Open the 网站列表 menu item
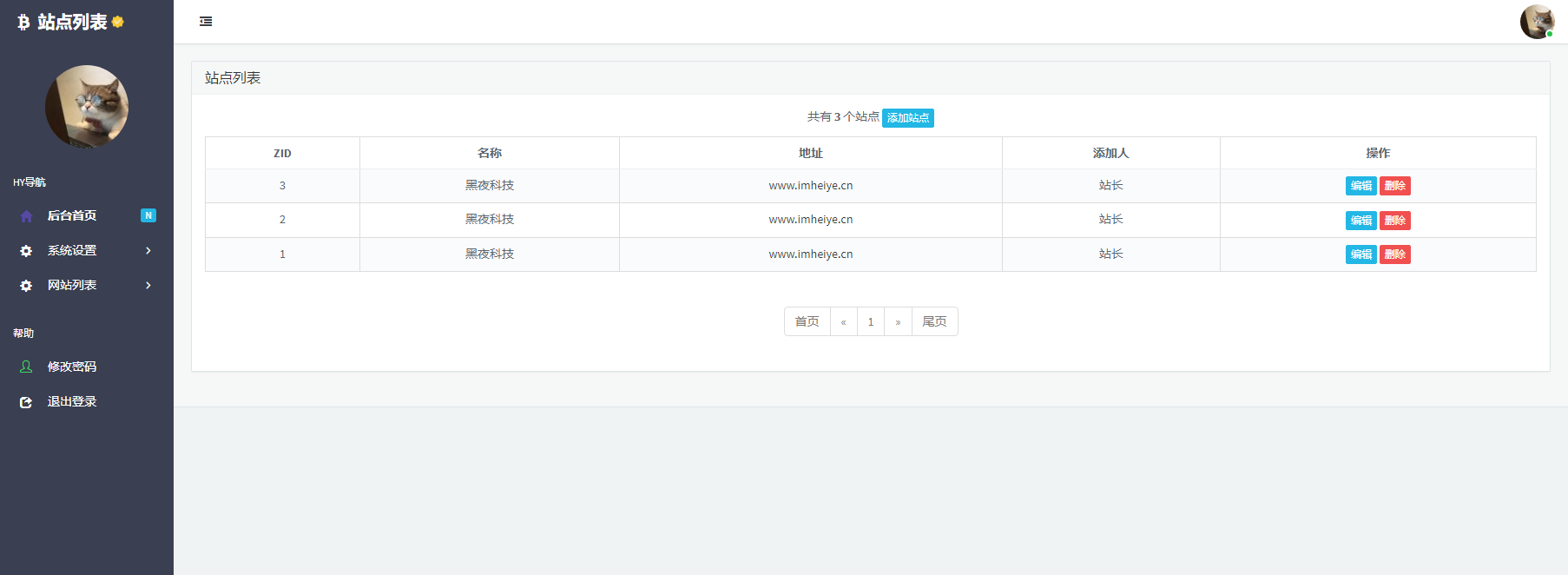1568x575 pixels. (87, 285)
